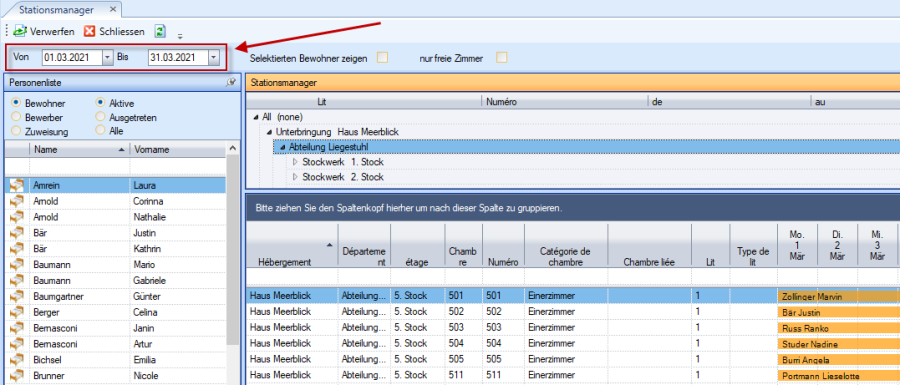
Task: Click the Di. 2 Mär day header
Action: click(x=837, y=246)
